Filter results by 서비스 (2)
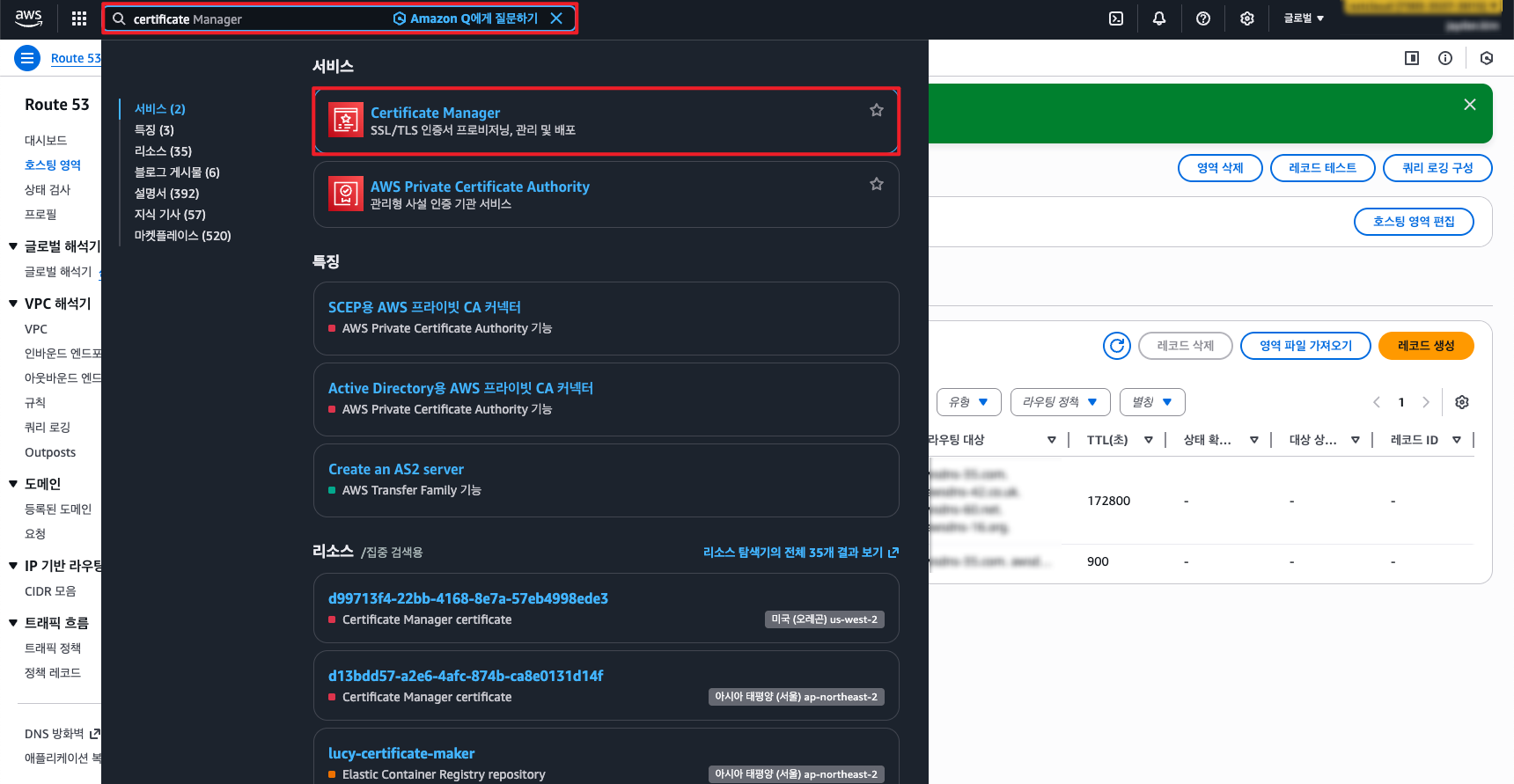1514x784 pixels. (x=159, y=109)
